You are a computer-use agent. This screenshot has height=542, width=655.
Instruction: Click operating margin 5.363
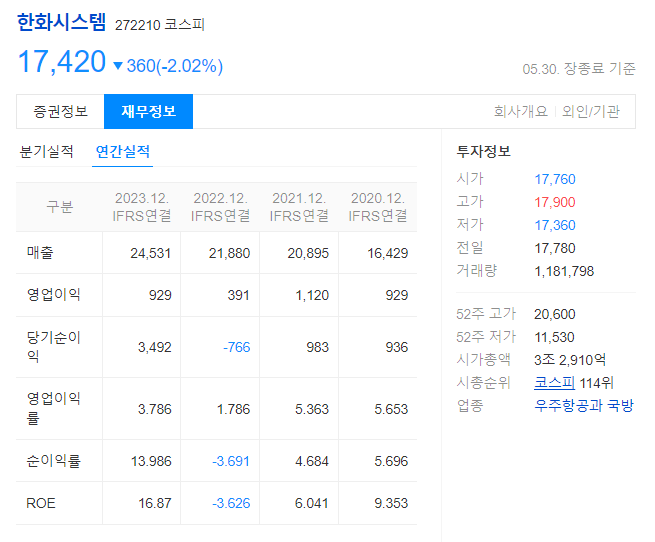[x=312, y=409]
